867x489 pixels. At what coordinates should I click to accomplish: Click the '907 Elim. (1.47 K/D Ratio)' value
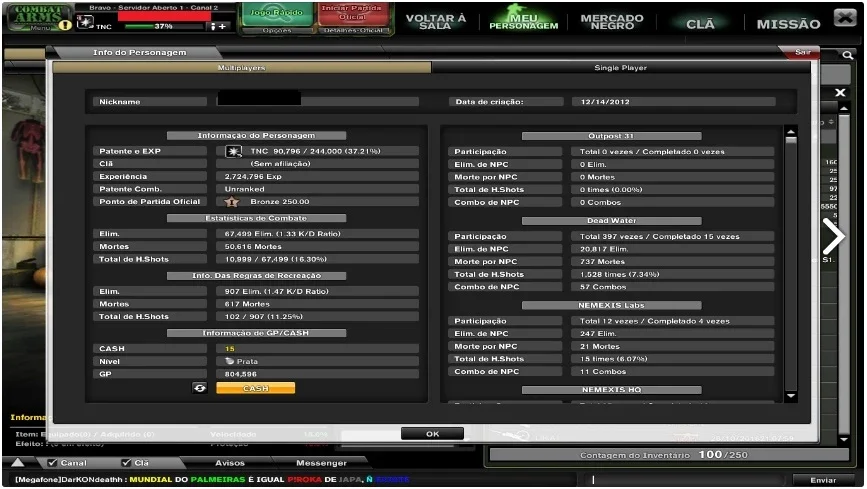point(276,292)
